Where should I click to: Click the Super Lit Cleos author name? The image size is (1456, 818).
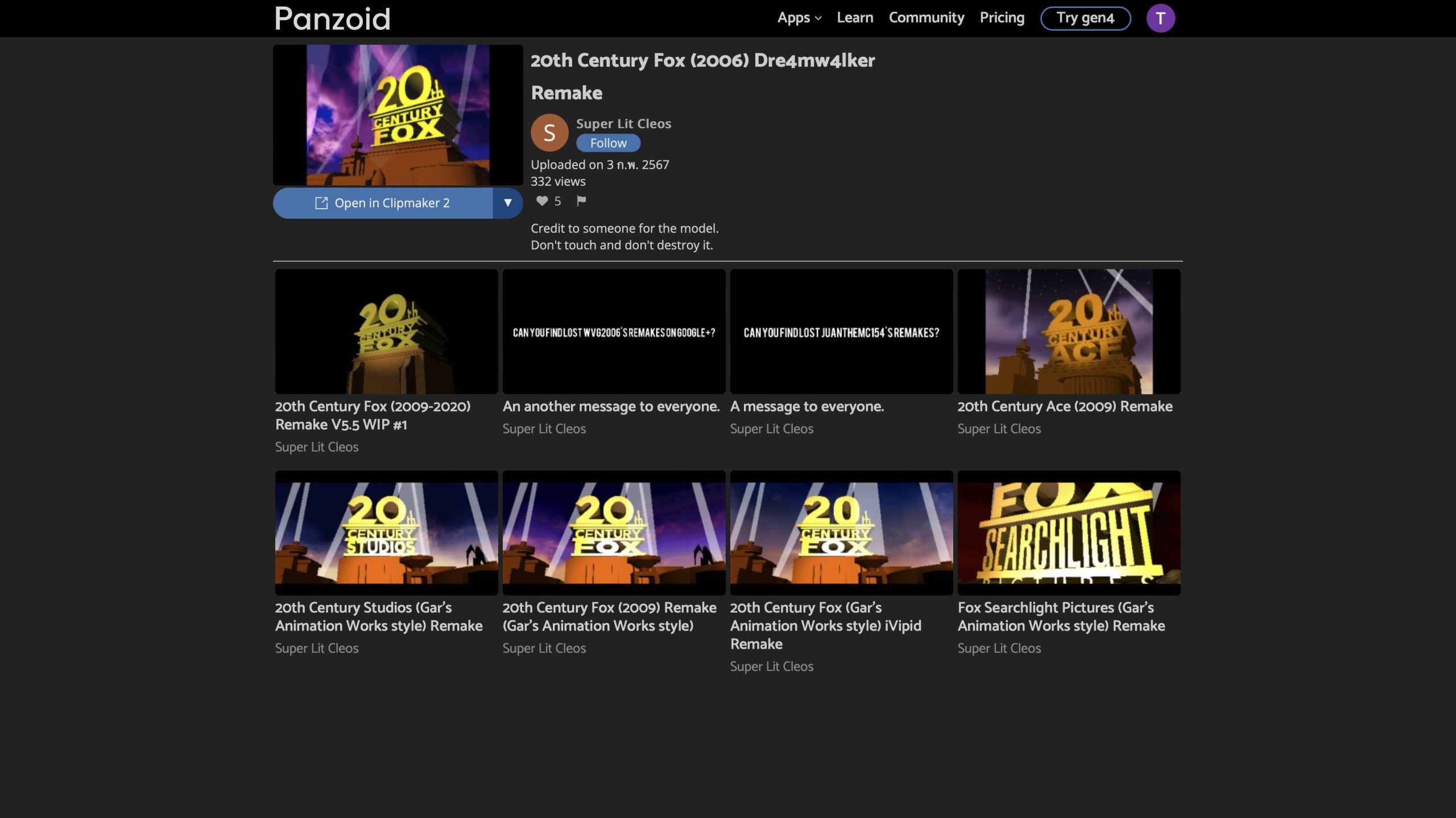(x=623, y=123)
